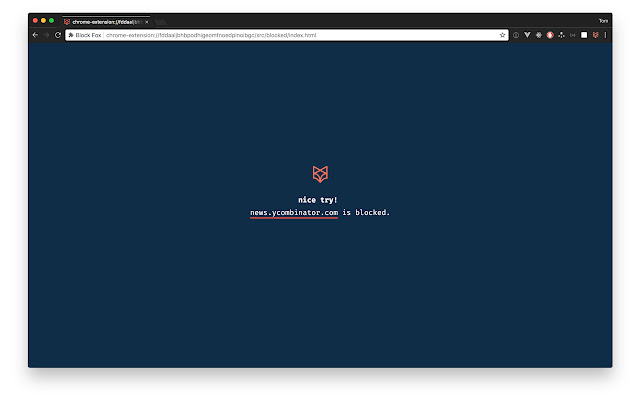Image resolution: width=640 pixels, height=400 pixels.
Task: Open the React devtools extension icon
Action: point(539,35)
